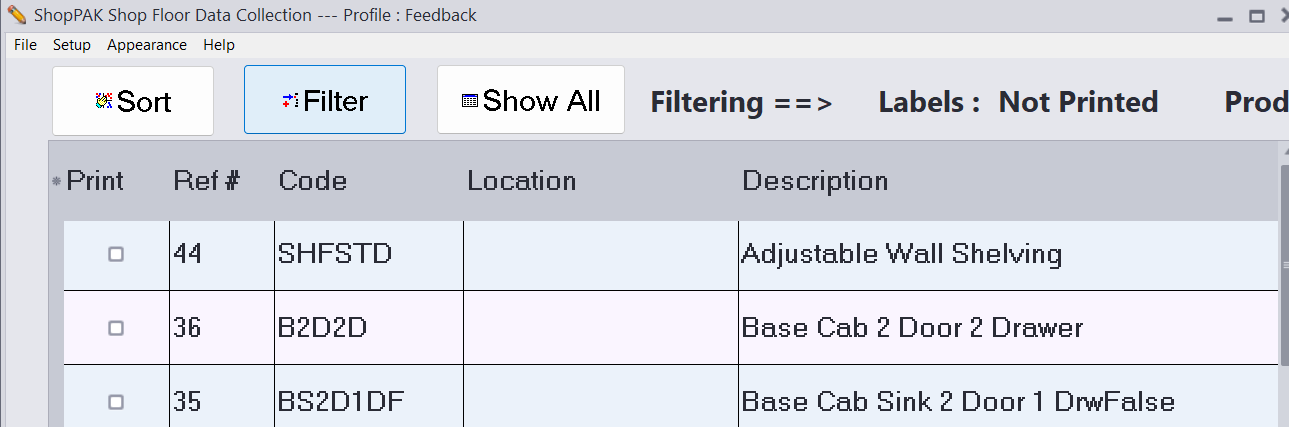Check the Print box for B2D2D row
Screen dimensions: 1289x427
pyautogui.click(x=116, y=328)
